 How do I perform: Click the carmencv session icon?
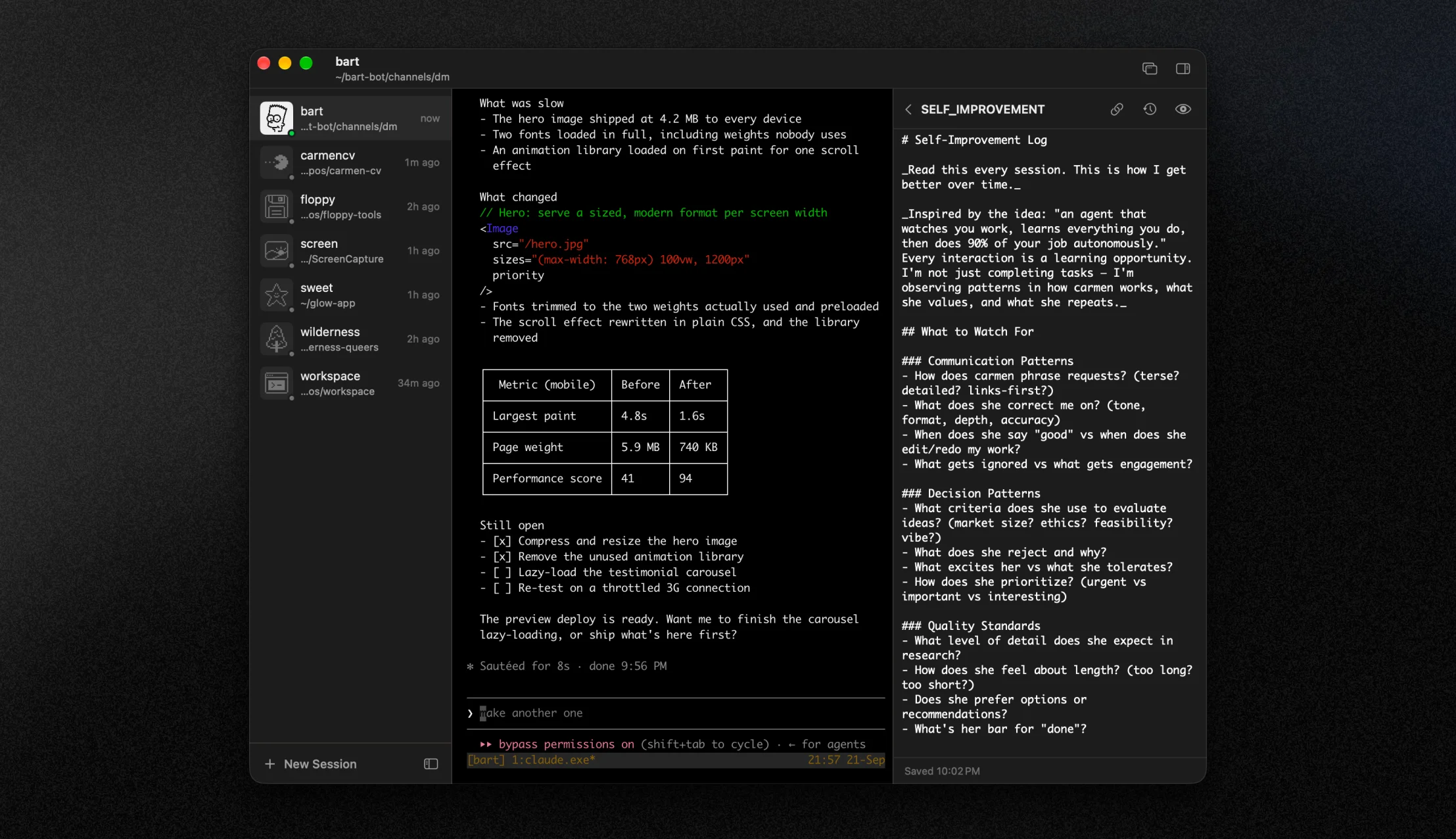276,162
